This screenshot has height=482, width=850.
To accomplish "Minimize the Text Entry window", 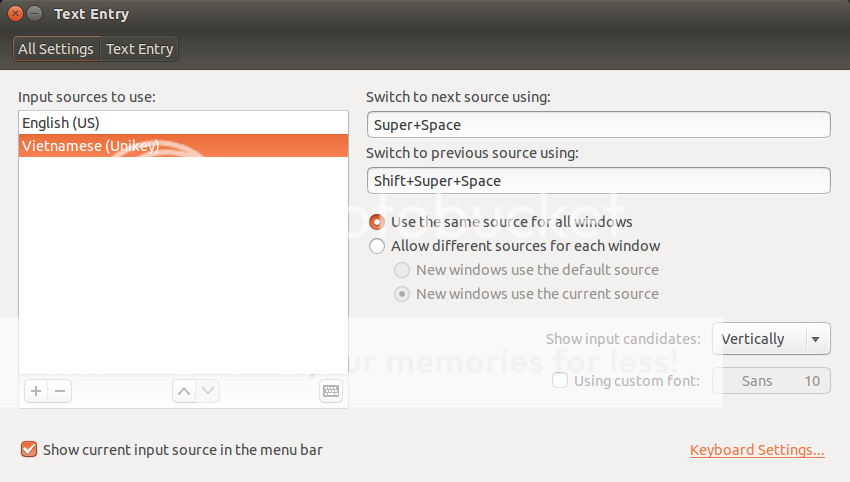I will (35, 15).
